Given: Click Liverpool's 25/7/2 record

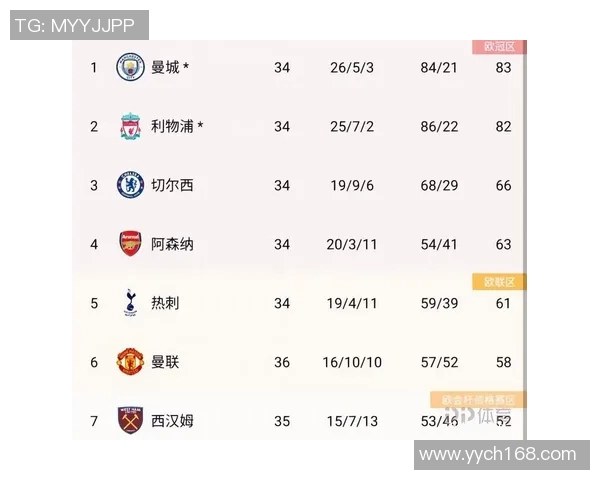Looking at the screenshot, I should tap(351, 126).
